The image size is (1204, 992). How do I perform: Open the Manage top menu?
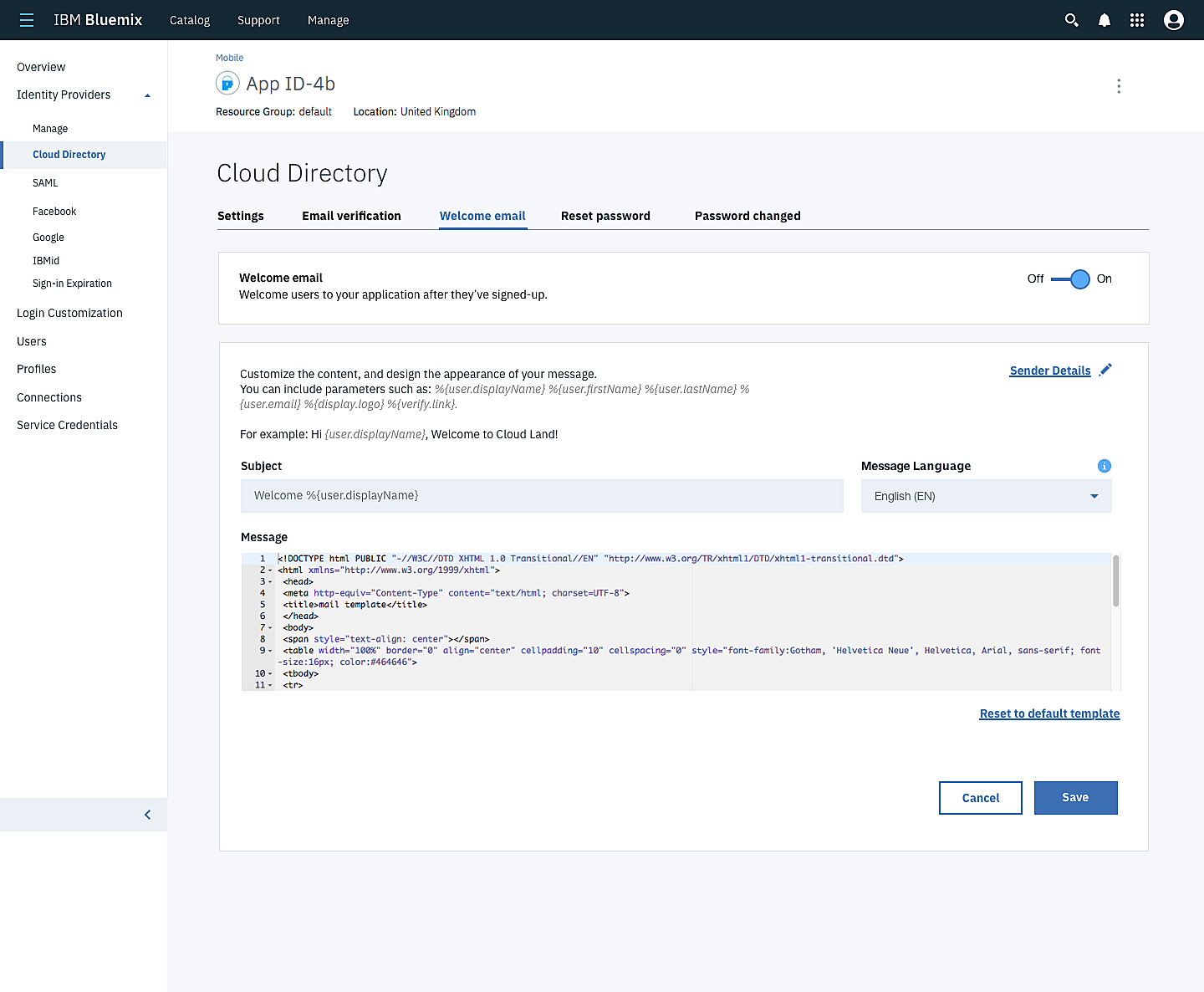point(328,20)
